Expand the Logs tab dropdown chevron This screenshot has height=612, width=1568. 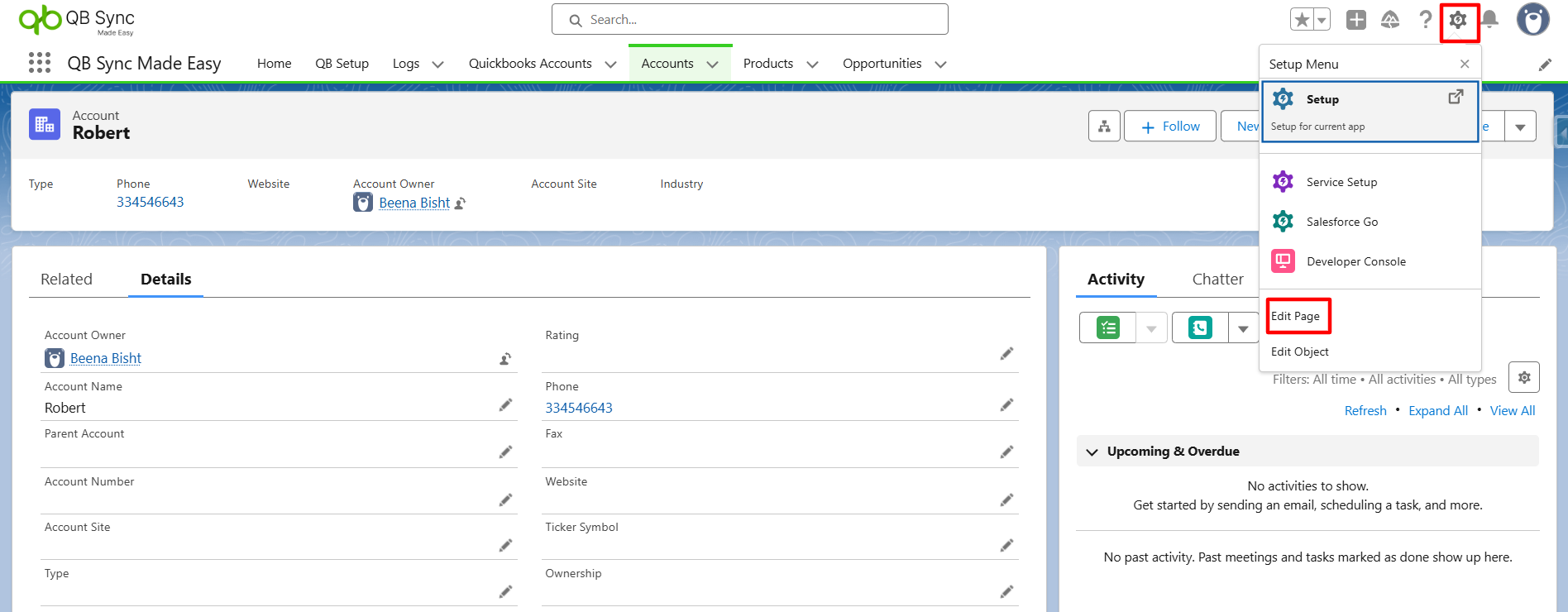coord(438,65)
